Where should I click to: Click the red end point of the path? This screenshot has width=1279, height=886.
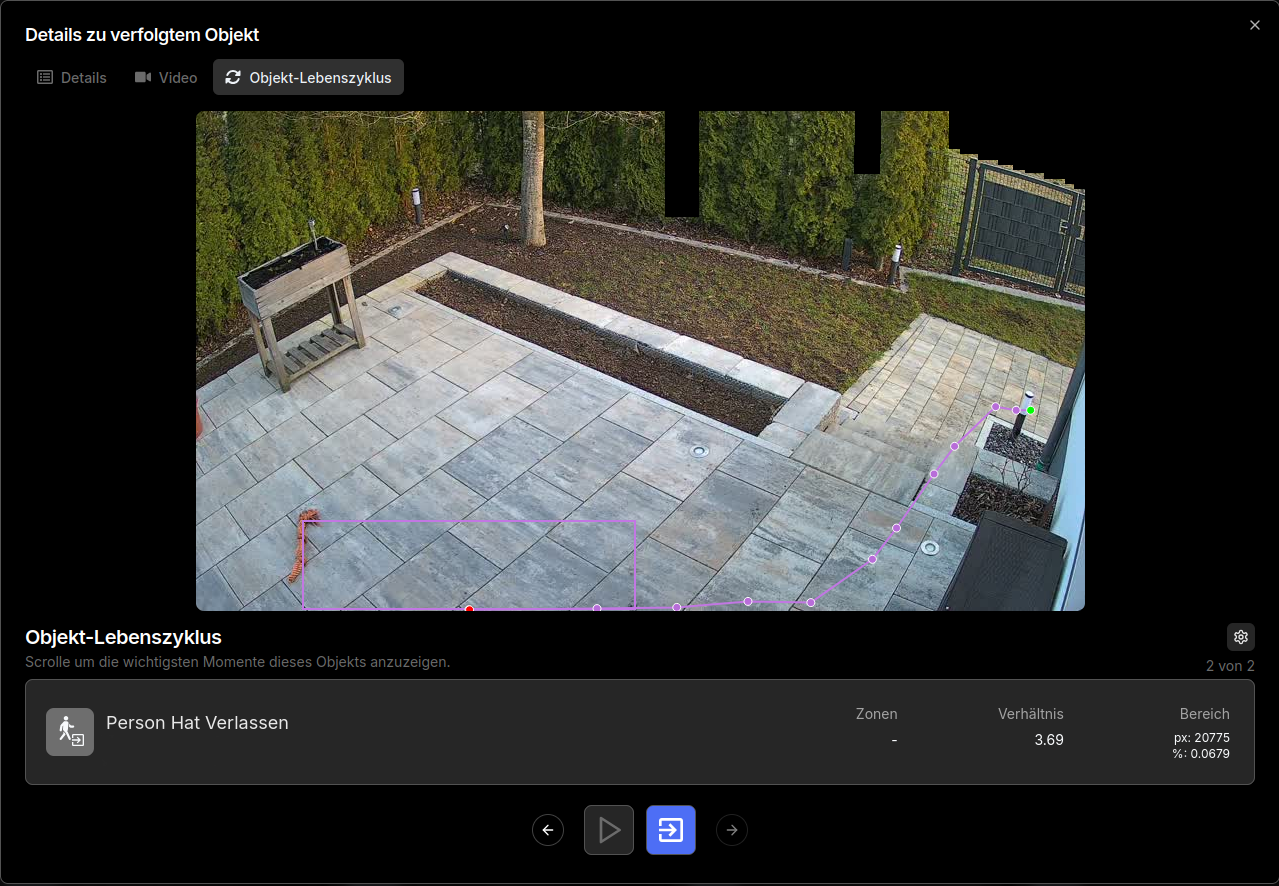[x=469, y=608]
